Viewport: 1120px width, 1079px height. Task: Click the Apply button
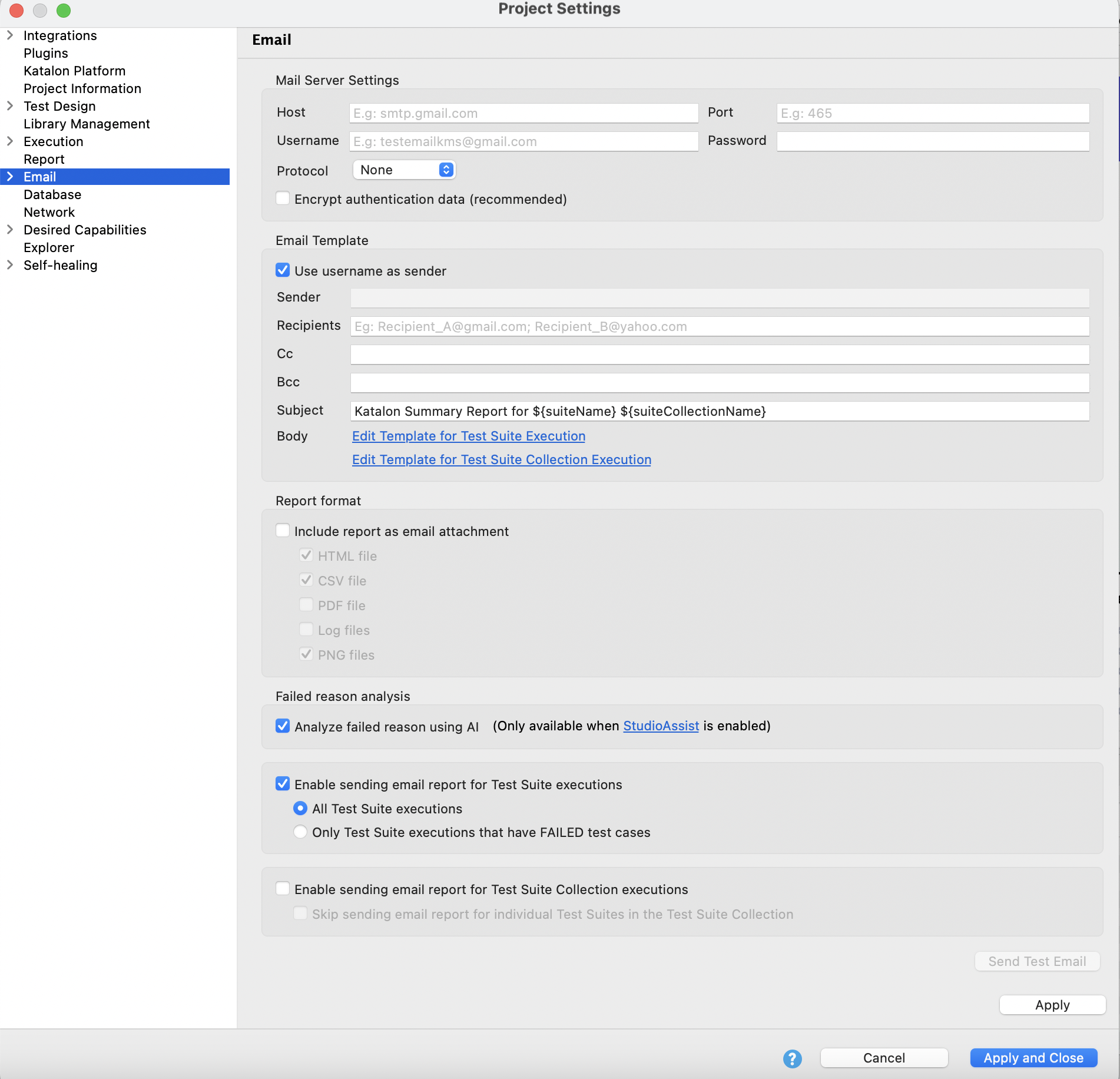tap(1052, 1005)
